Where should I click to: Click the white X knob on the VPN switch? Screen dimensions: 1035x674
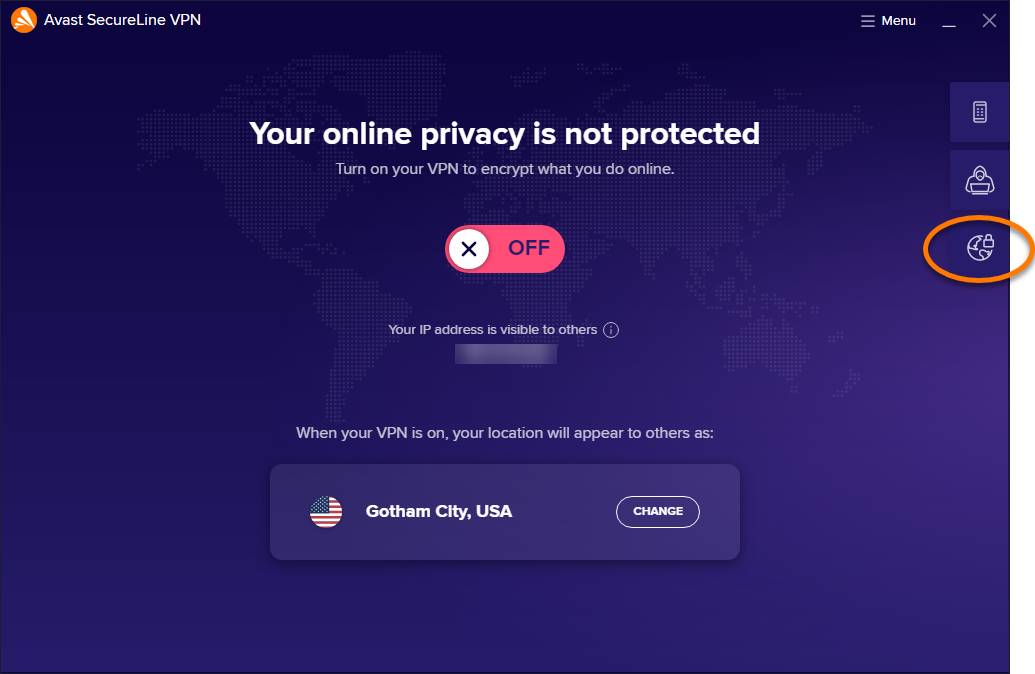click(469, 249)
